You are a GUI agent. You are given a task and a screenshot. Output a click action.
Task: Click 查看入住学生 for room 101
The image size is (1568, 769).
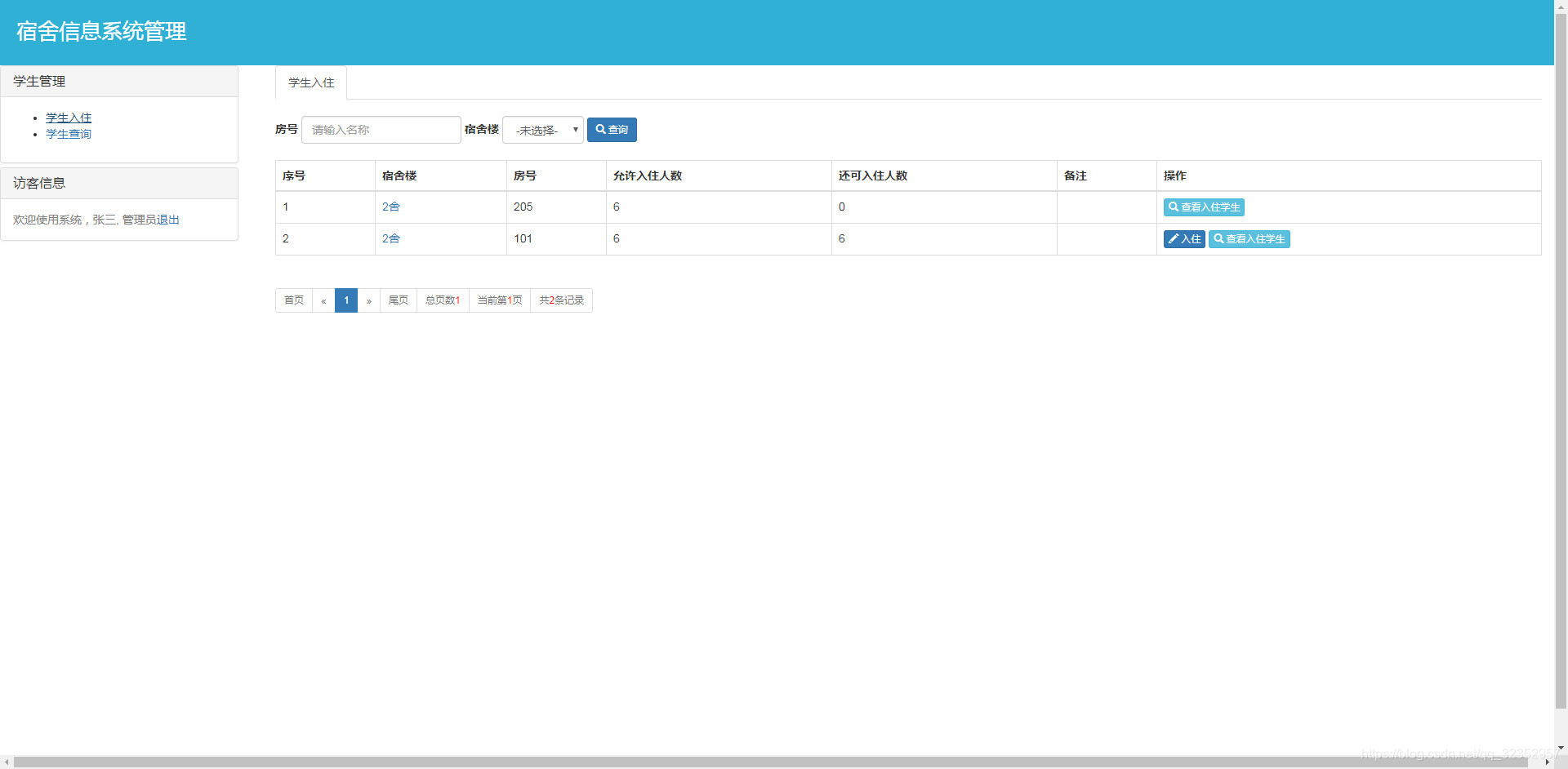(x=1249, y=239)
